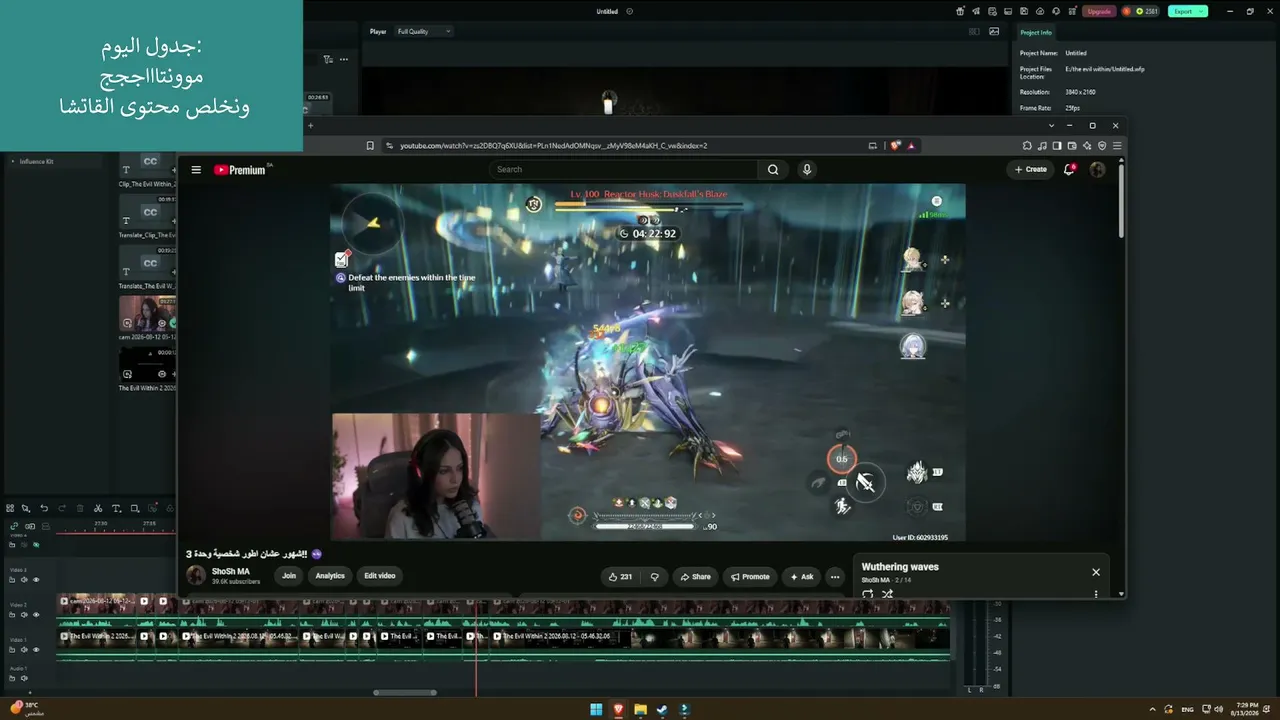Open the Wuthering waves playlist options menu
The width and height of the screenshot is (1280, 720).
pyautogui.click(x=1096, y=594)
